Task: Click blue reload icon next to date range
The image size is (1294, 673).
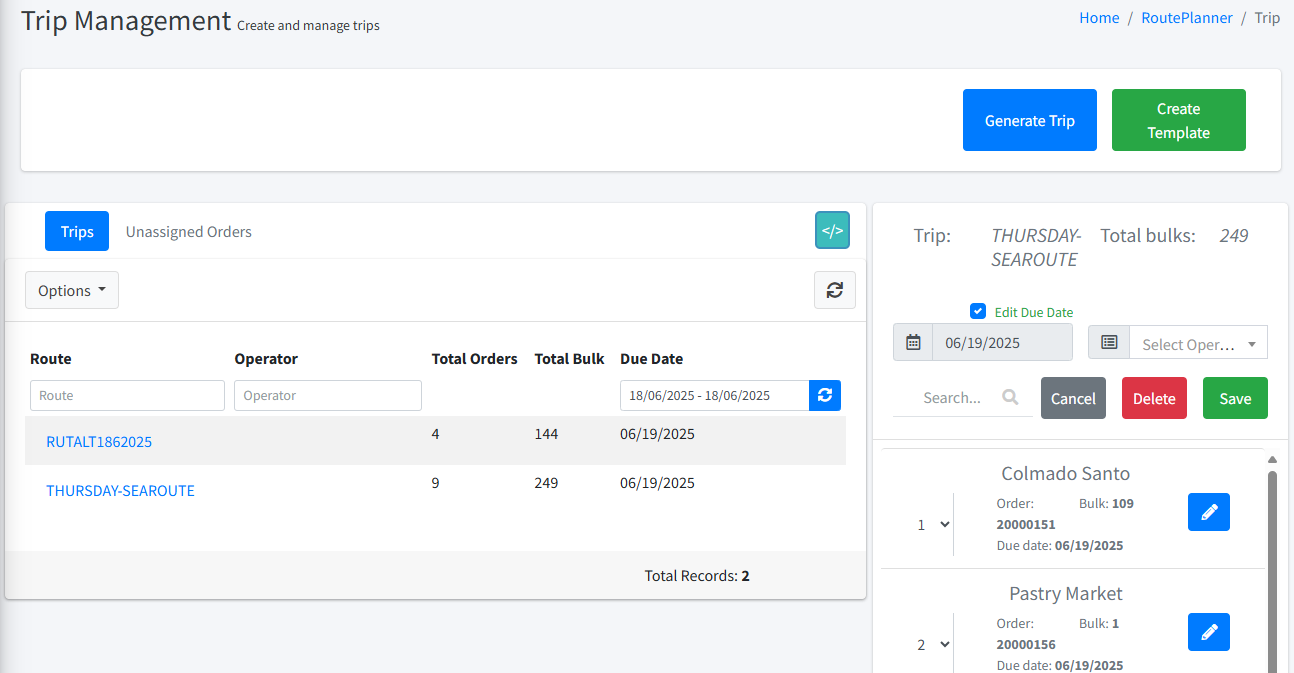Action: pyautogui.click(x=825, y=395)
